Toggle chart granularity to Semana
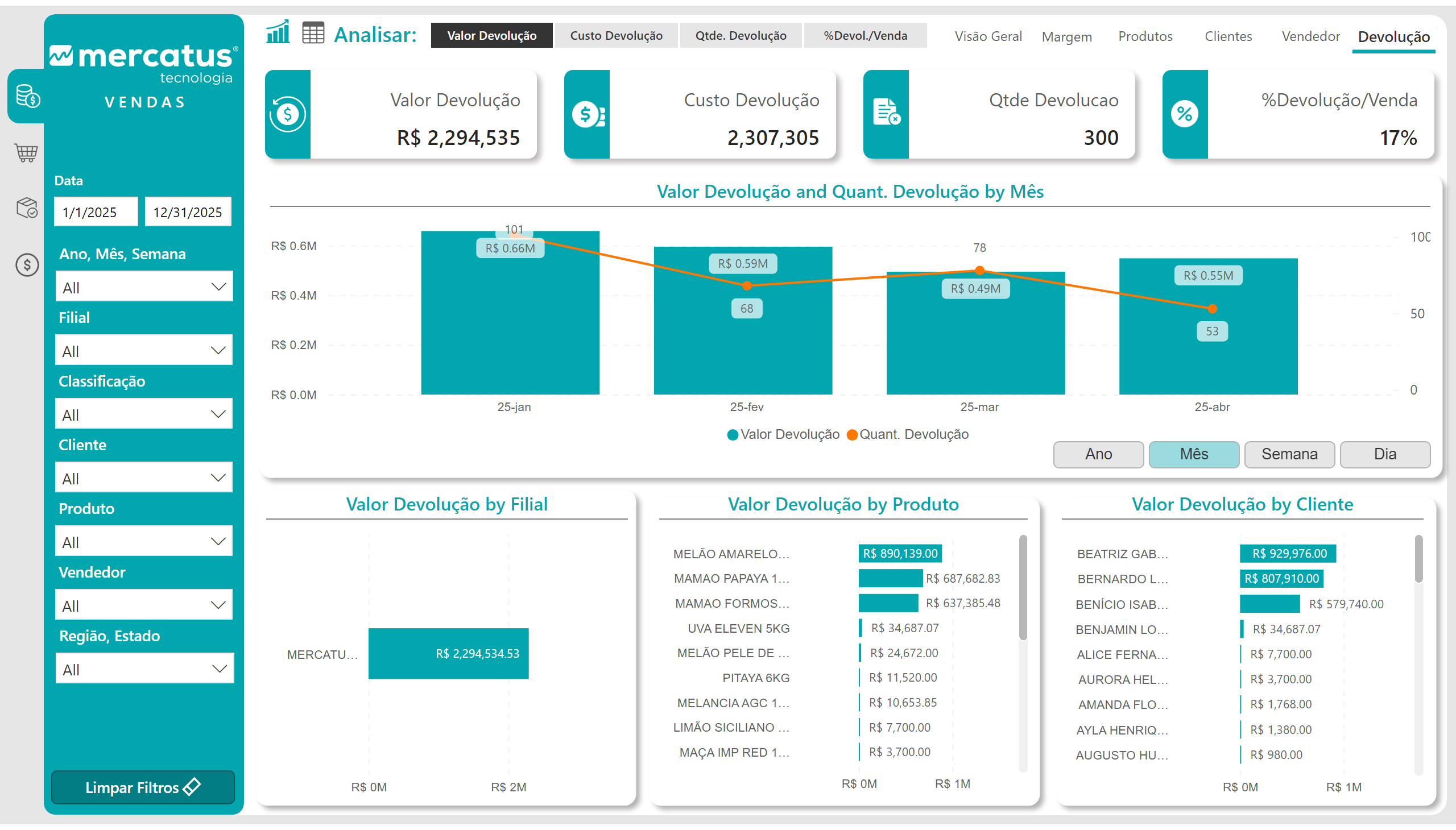Image resolution: width=1456 pixels, height=830 pixels. (x=1289, y=454)
